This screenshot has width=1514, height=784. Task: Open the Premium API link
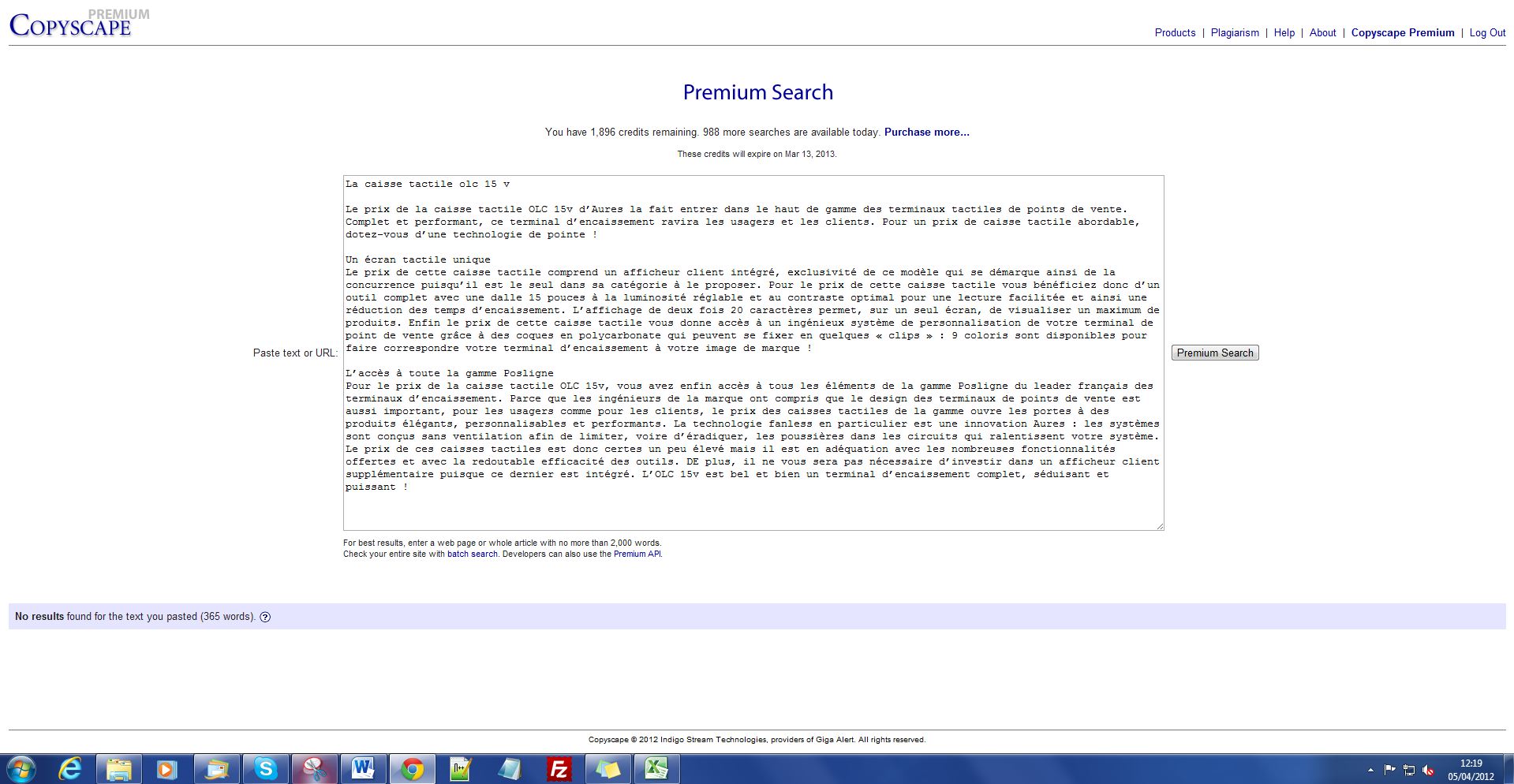tap(637, 554)
